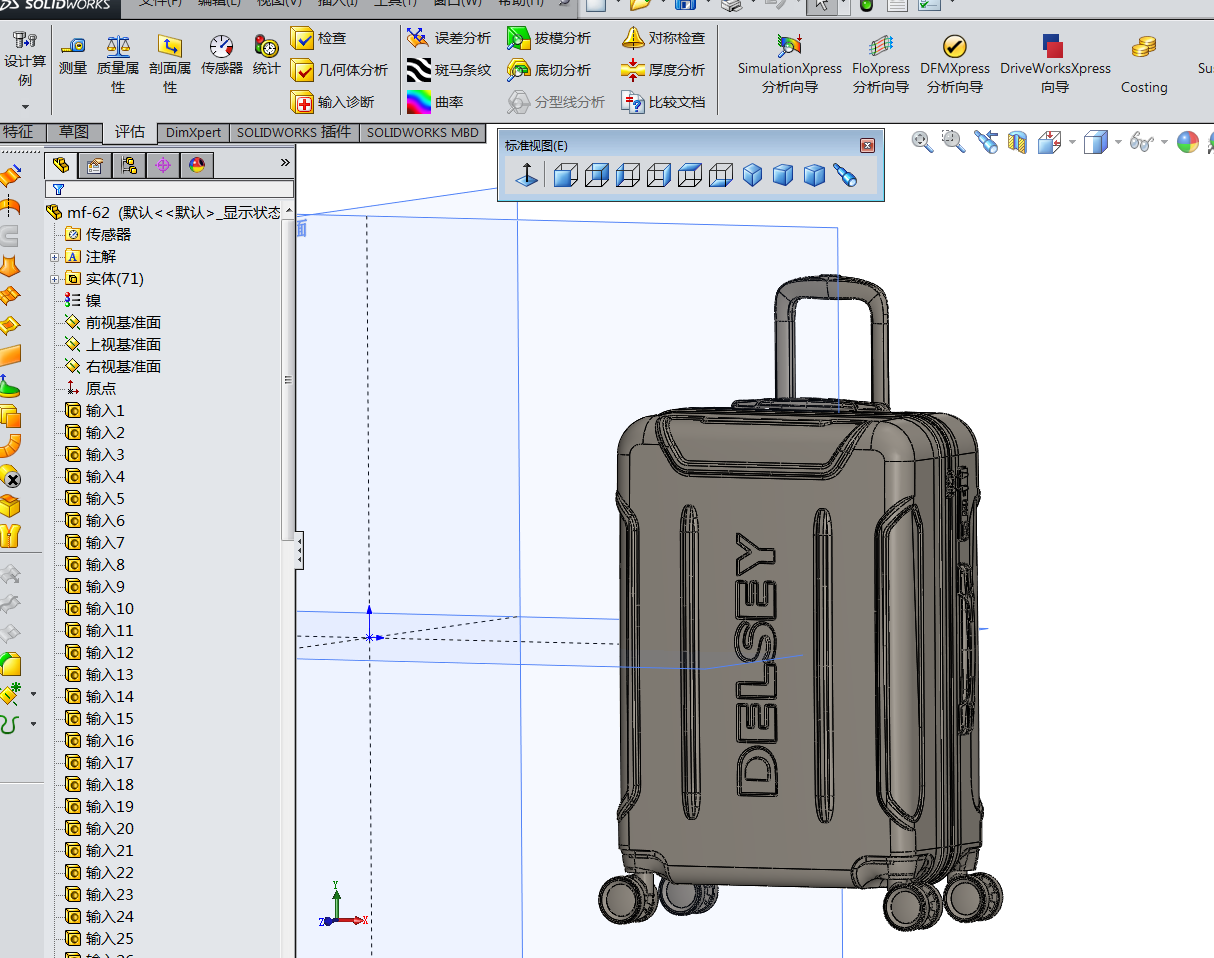Expand the 设计算例 dropdown arrow
This screenshot has width=1214, height=958.
tap(25, 107)
